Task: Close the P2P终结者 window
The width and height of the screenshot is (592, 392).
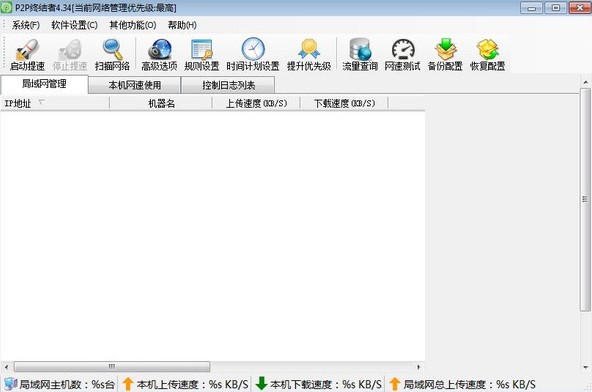Action: pyautogui.click(x=580, y=8)
